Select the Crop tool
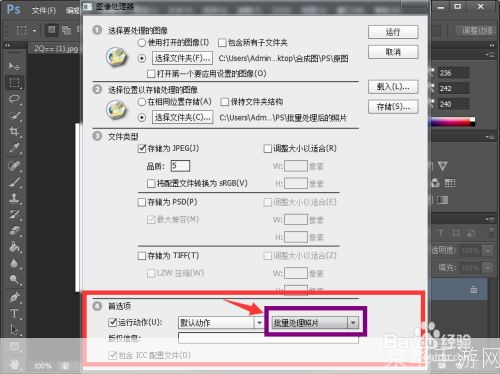Image resolution: width=500 pixels, height=374 pixels. [x=14, y=131]
